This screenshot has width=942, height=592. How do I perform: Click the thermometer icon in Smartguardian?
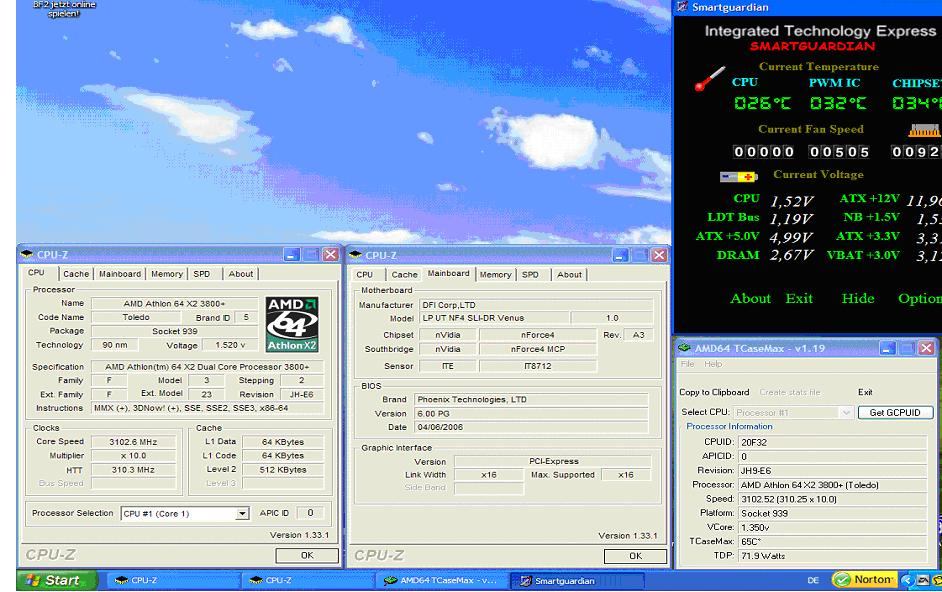point(710,79)
